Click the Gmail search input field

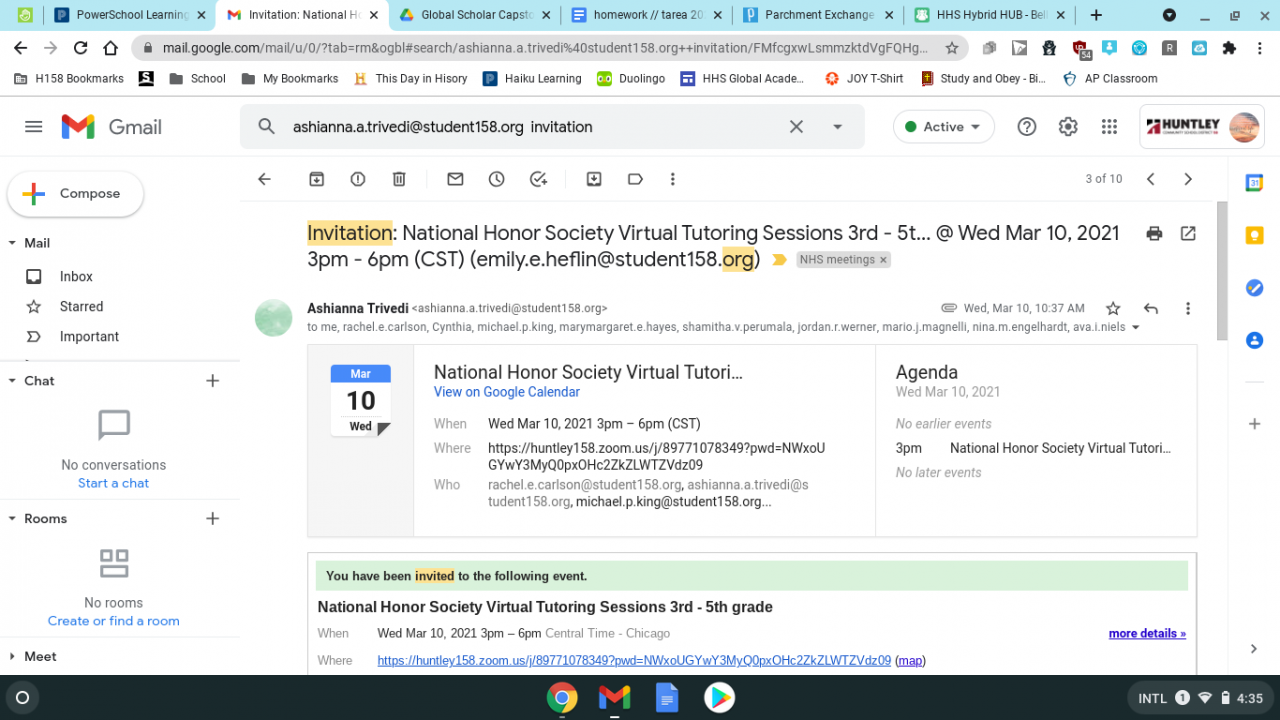pos(530,127)
